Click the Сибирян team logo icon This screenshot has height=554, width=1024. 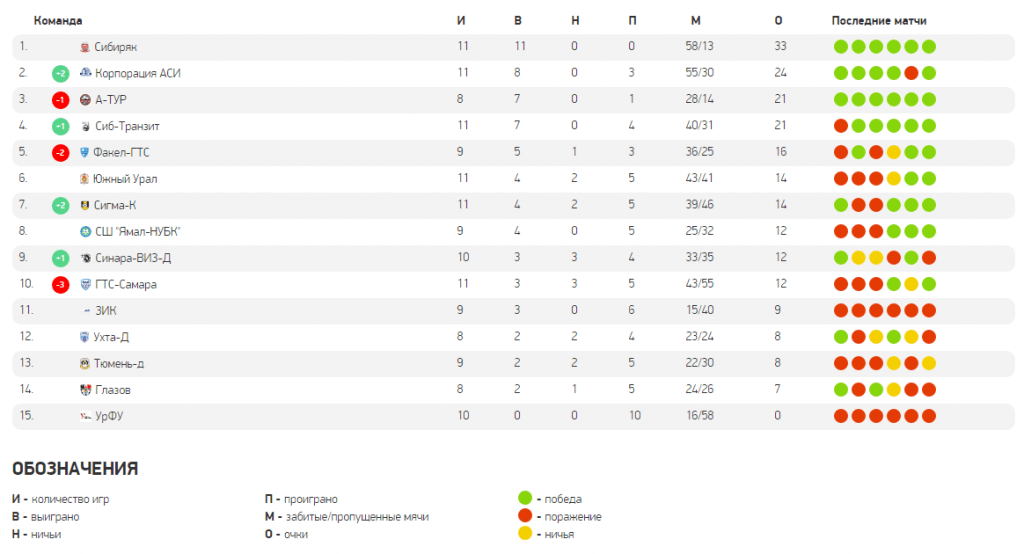tap(85, 47)
